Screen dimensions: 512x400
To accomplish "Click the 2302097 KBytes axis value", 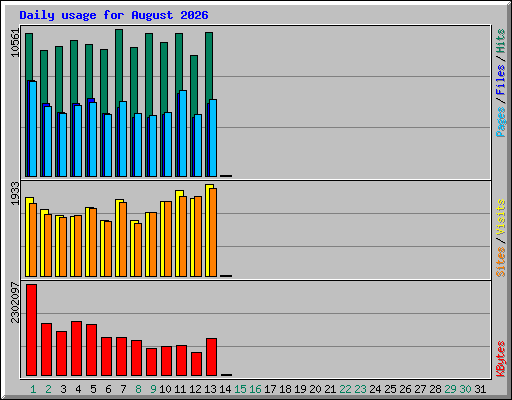I will pyautogui.click(x=15, y=302).
